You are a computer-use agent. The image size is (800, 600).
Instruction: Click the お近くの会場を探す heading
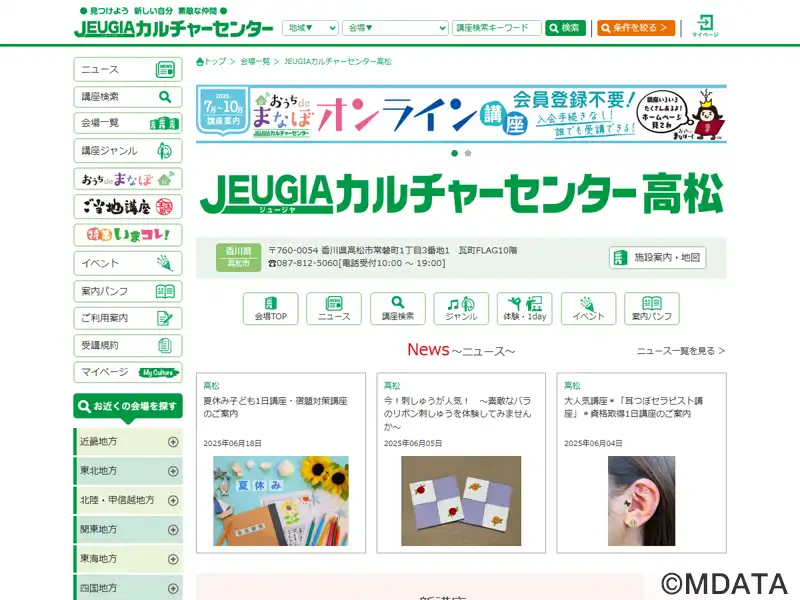coord(128,407)
